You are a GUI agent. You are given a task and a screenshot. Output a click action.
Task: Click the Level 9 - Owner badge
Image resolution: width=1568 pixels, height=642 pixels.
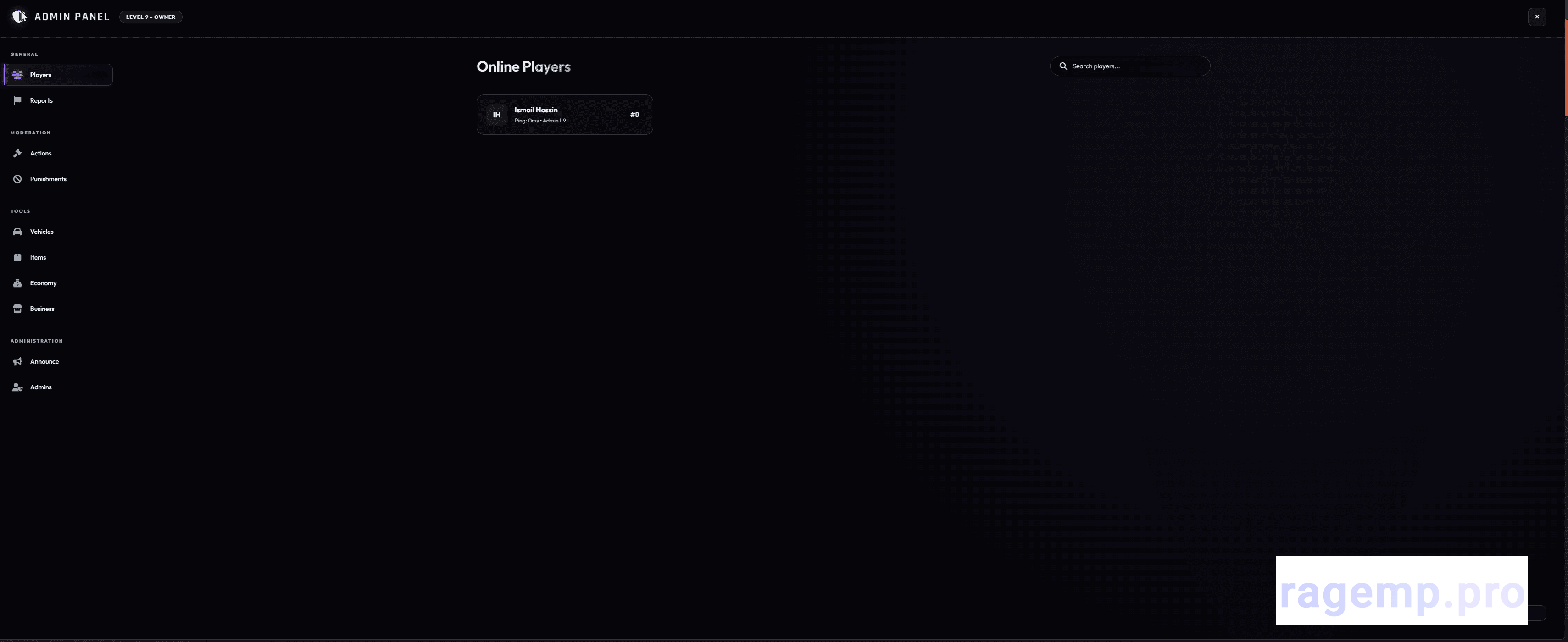[x=150, y=17]
